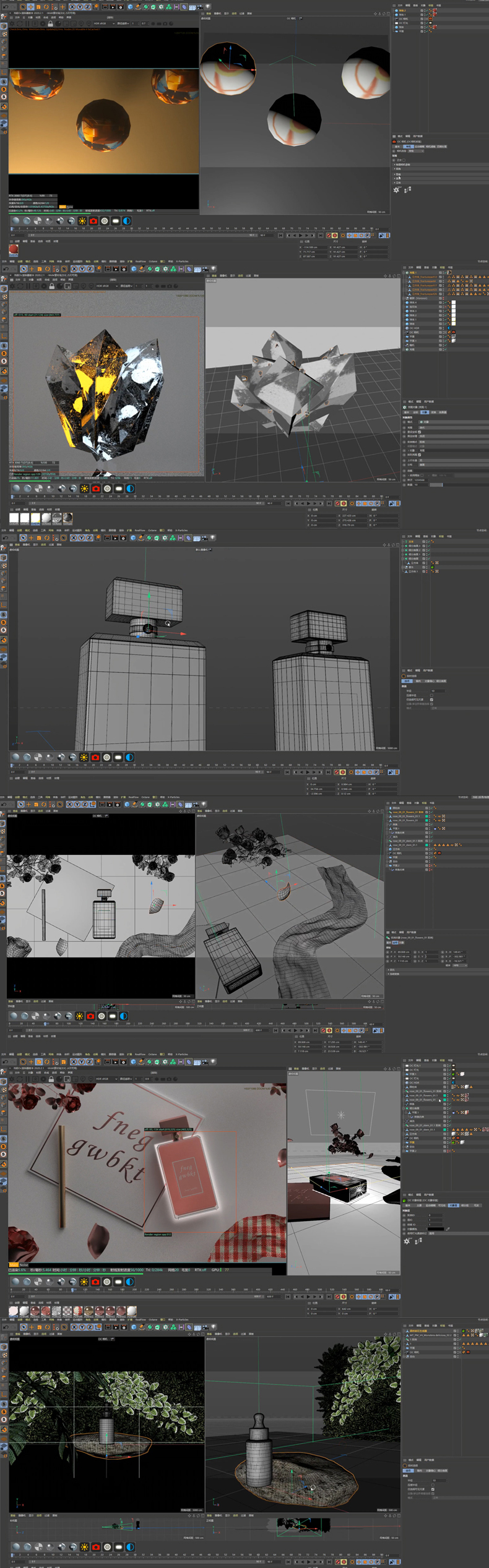Toggle X axis lock in rose wireframe layout window
This screenshot has width=489, height=1568.
71,805
